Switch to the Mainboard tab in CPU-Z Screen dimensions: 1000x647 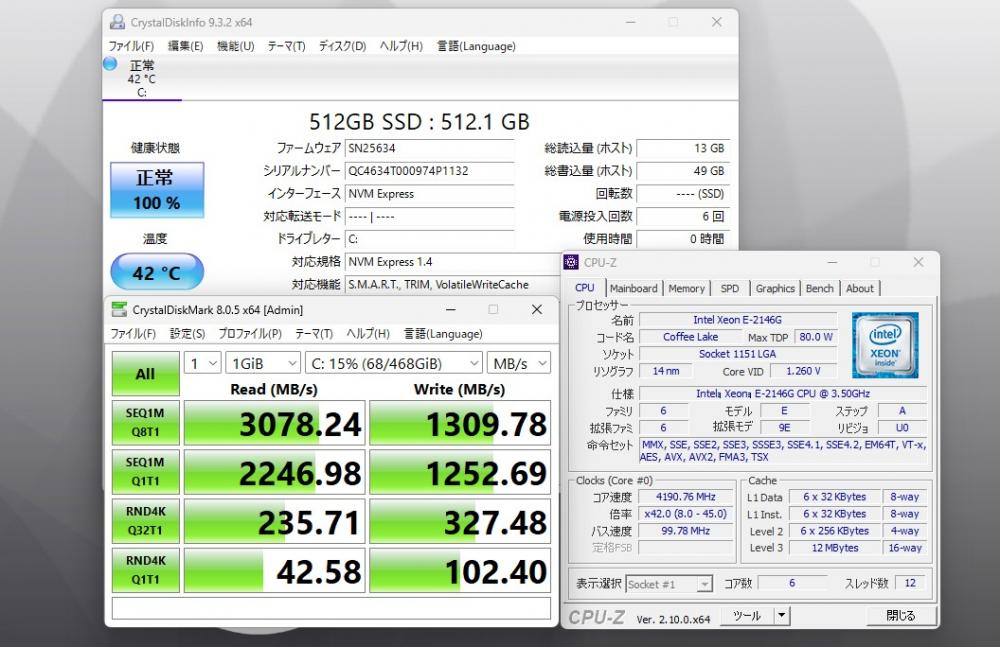click(x=633, y=288)
